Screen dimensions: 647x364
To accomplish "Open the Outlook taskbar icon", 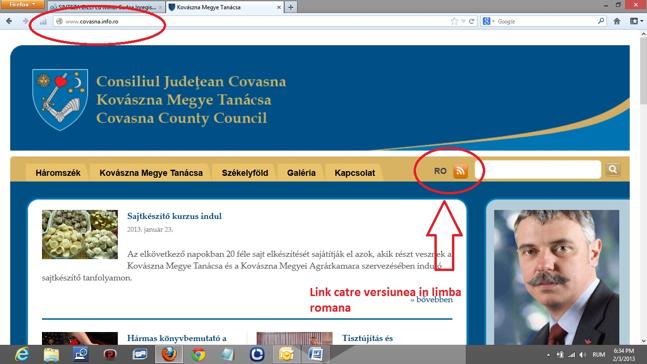I will tap(286, 355).
